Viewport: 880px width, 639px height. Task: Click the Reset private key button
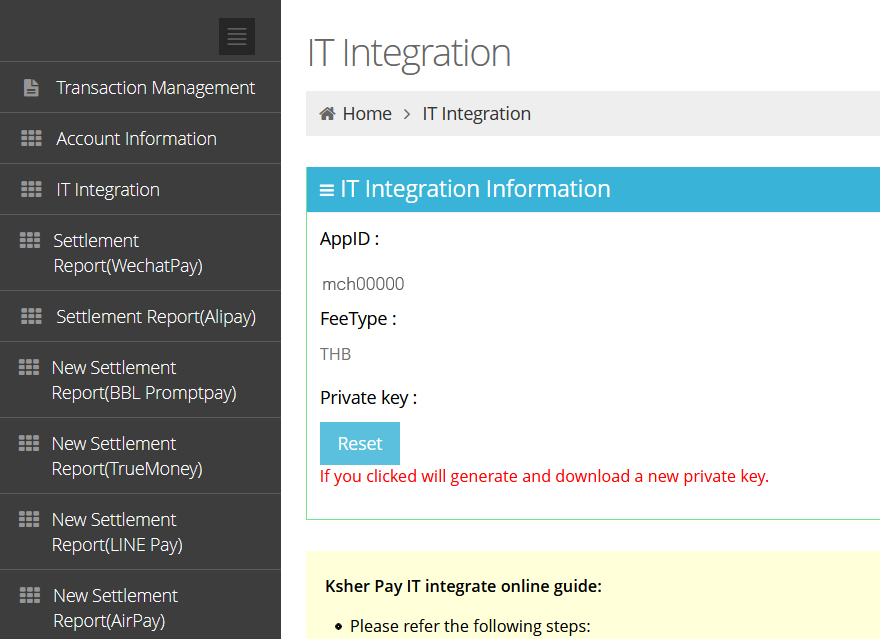click(360, 443)
